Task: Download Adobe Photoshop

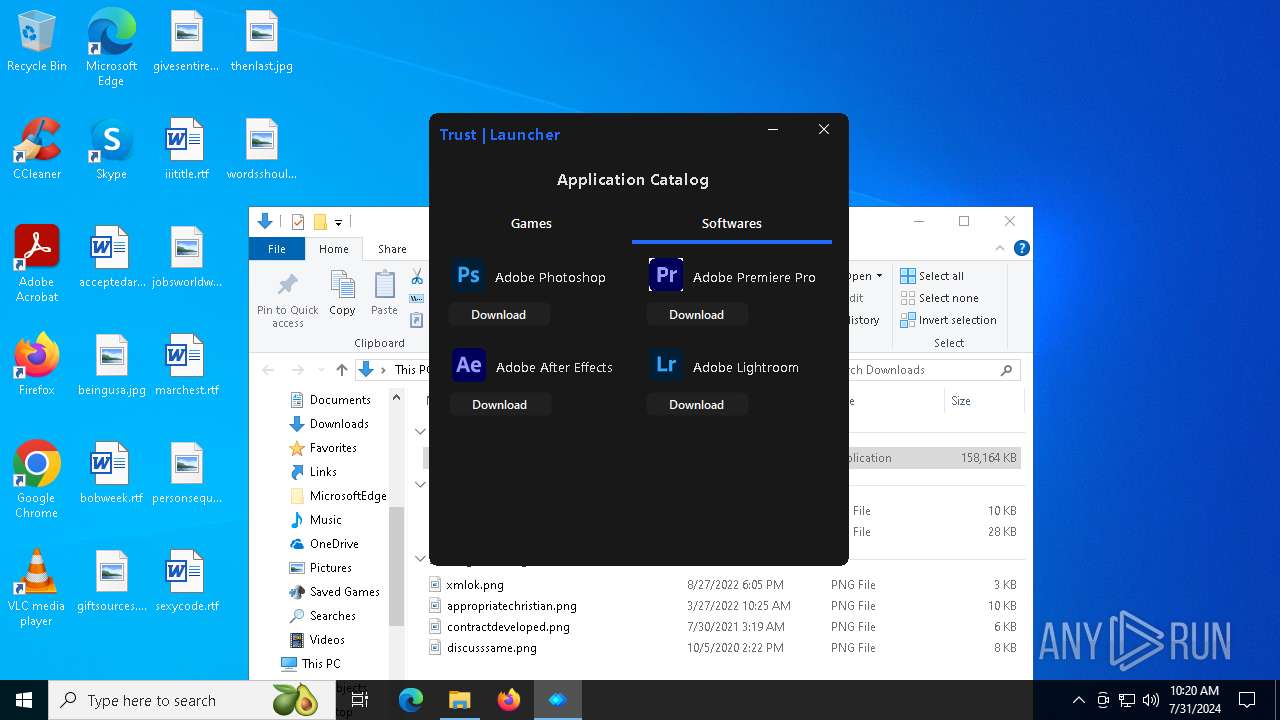Action: point(498,314)
